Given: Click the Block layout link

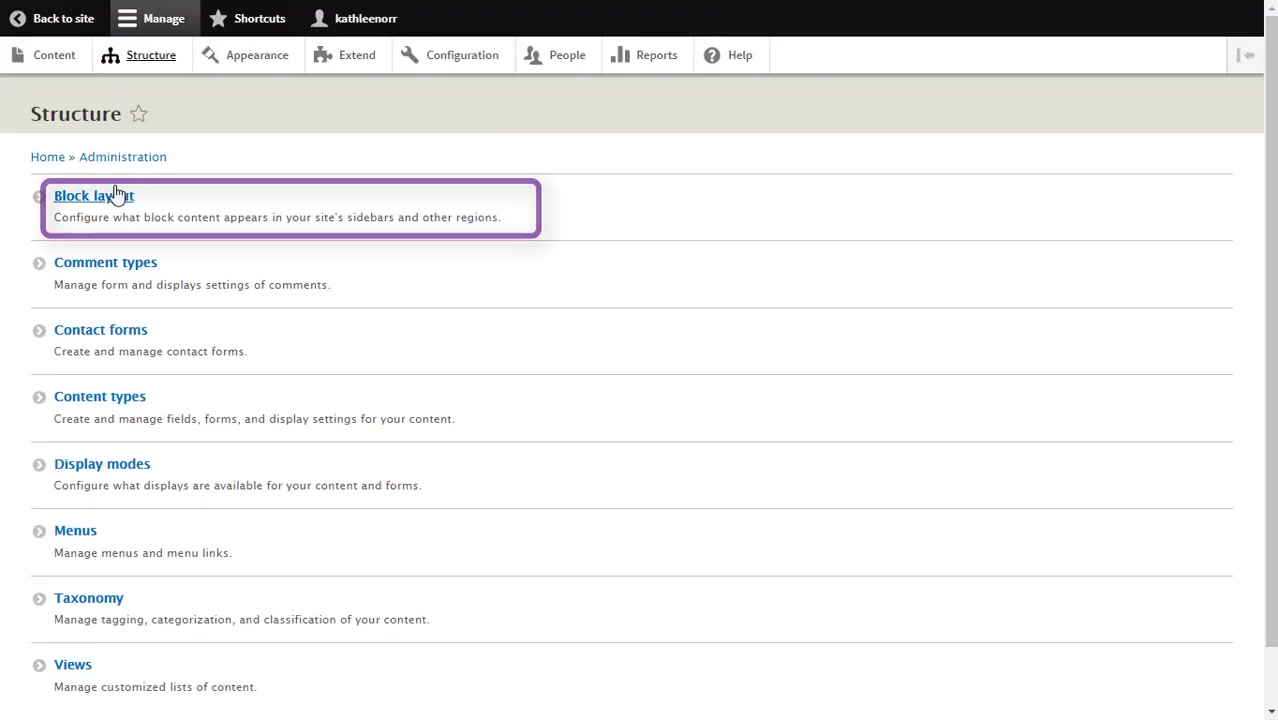Looking at the screenshot, I should (93, 196).
